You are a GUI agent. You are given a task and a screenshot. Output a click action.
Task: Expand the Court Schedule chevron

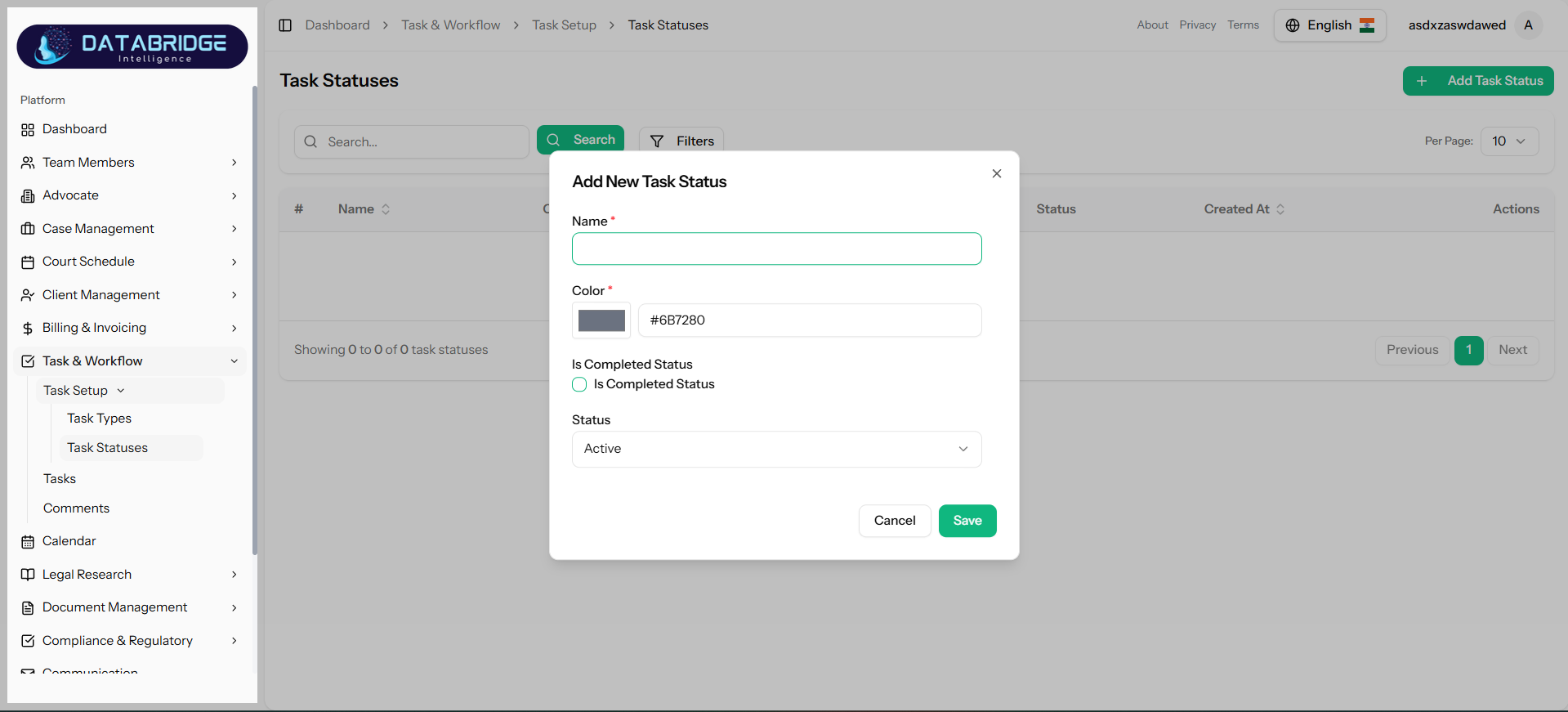click(235, 262)
